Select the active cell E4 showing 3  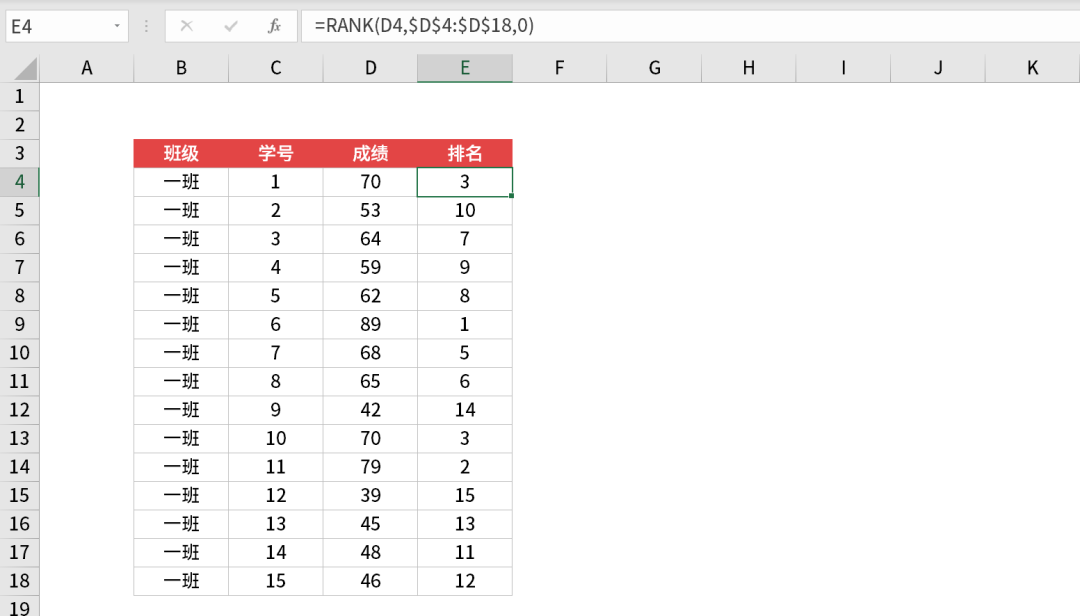click(x=465, y=182)
